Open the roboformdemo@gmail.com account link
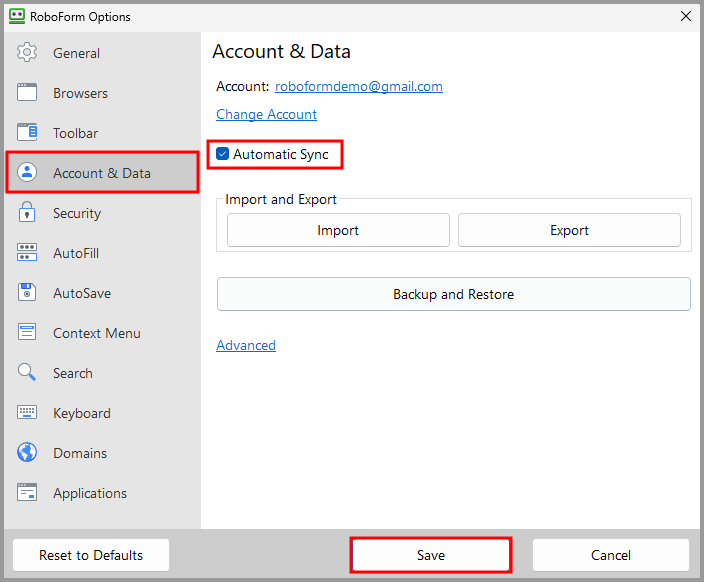 point(359,86)
